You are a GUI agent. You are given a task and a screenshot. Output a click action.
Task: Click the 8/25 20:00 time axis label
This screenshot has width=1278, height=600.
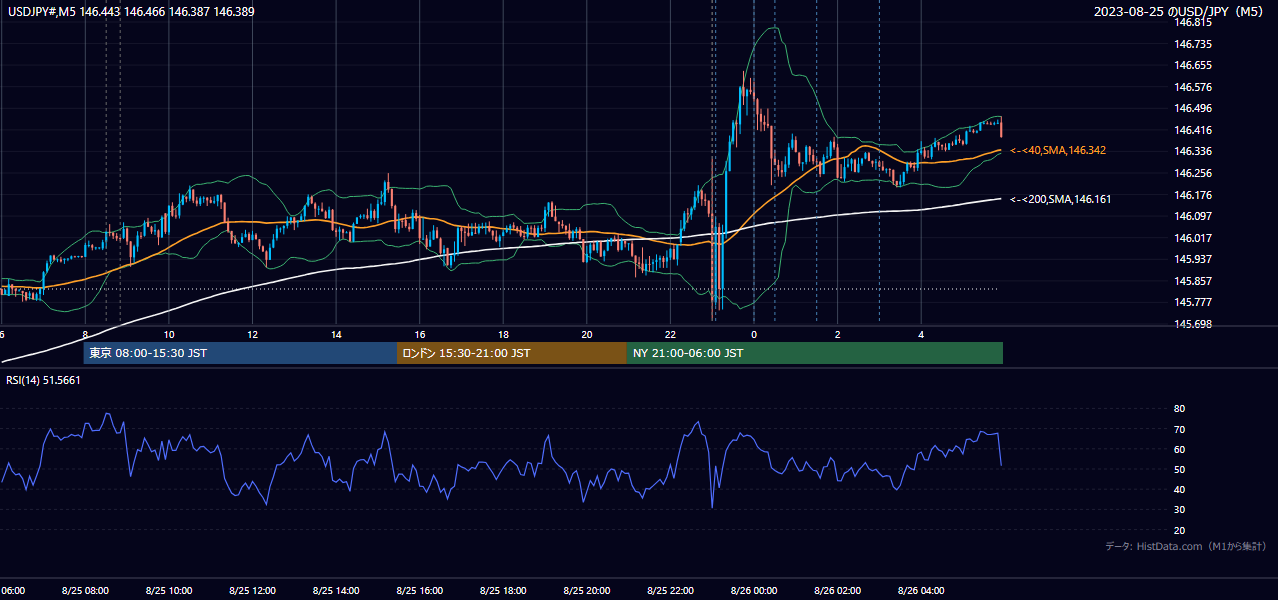click(x=587, y=591)
